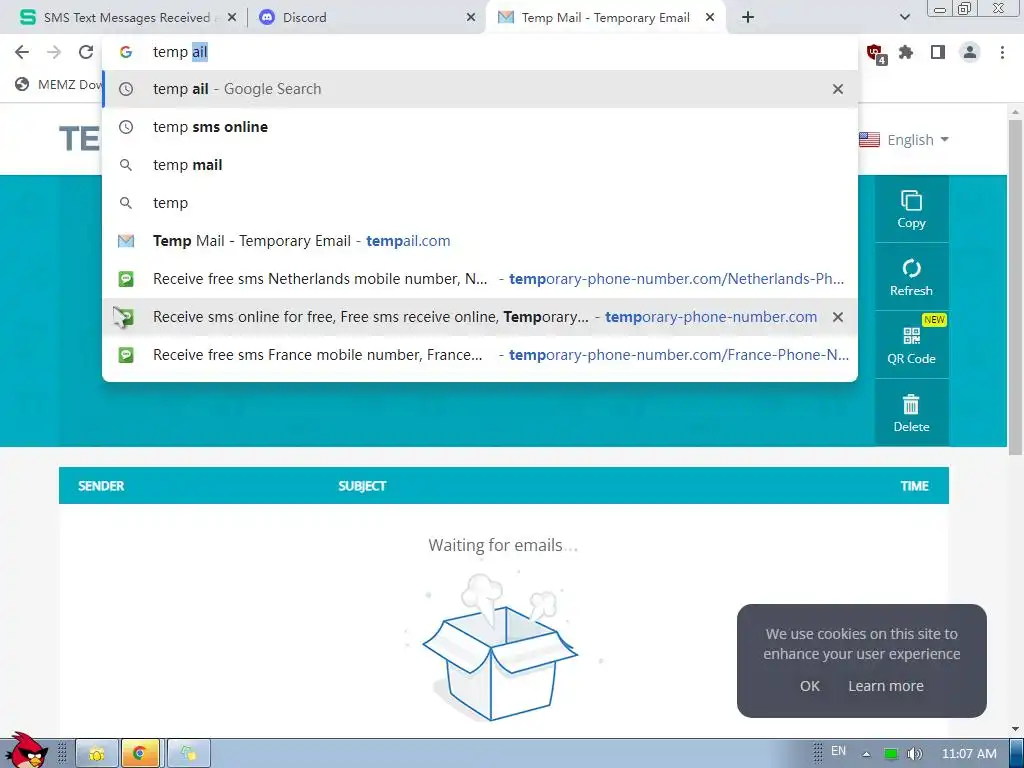Click the volume speaker tray icon
The width and height of the screenshot is (1024, 768).
(915, 754)
